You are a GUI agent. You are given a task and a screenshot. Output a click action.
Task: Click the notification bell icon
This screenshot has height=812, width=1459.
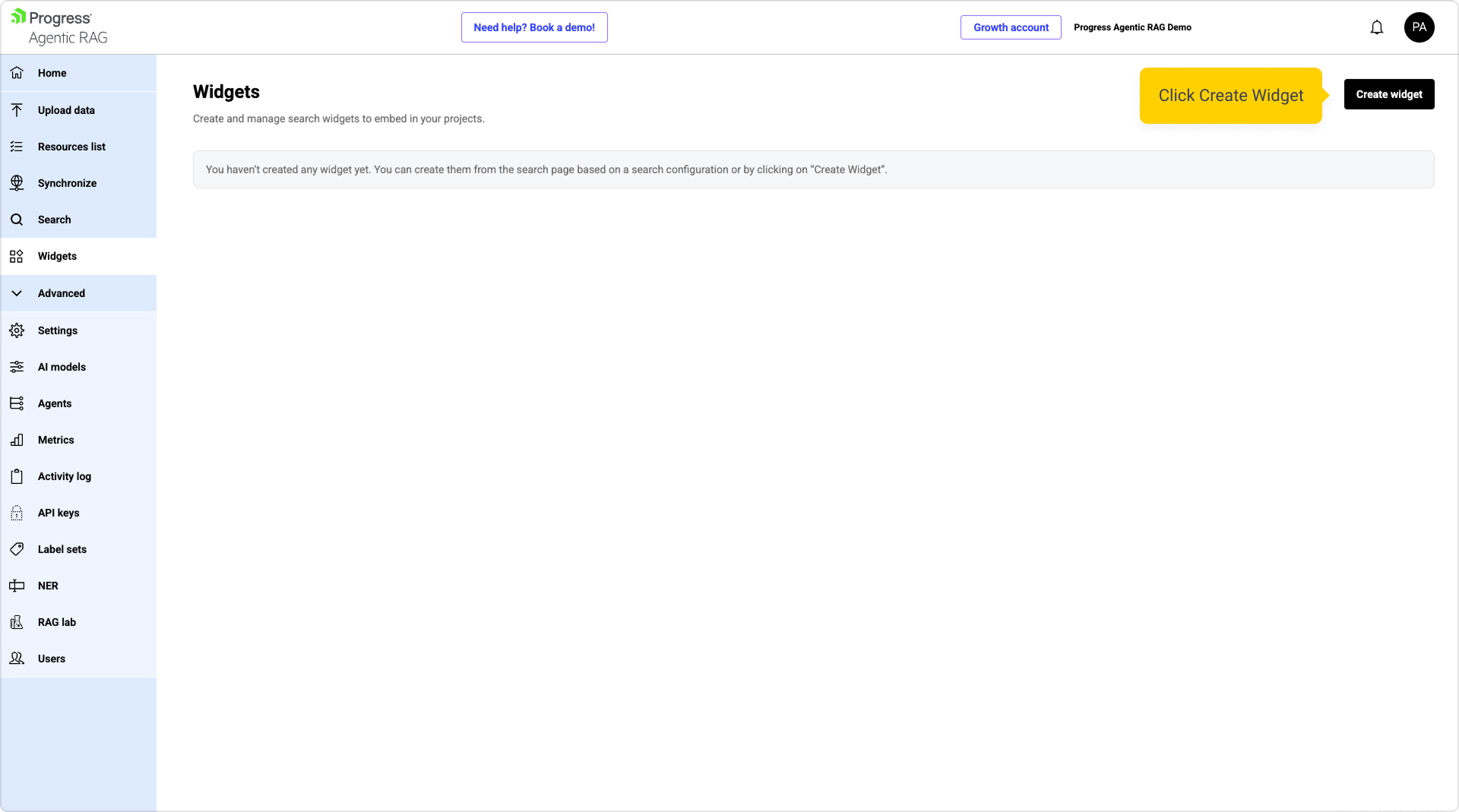point(1376,27)
